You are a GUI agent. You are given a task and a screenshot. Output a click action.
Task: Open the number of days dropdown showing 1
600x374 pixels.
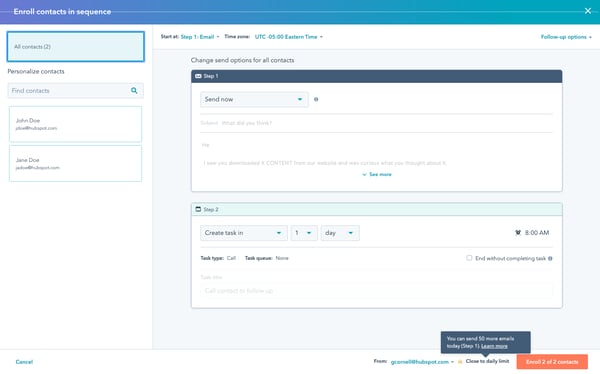point(304,233)
